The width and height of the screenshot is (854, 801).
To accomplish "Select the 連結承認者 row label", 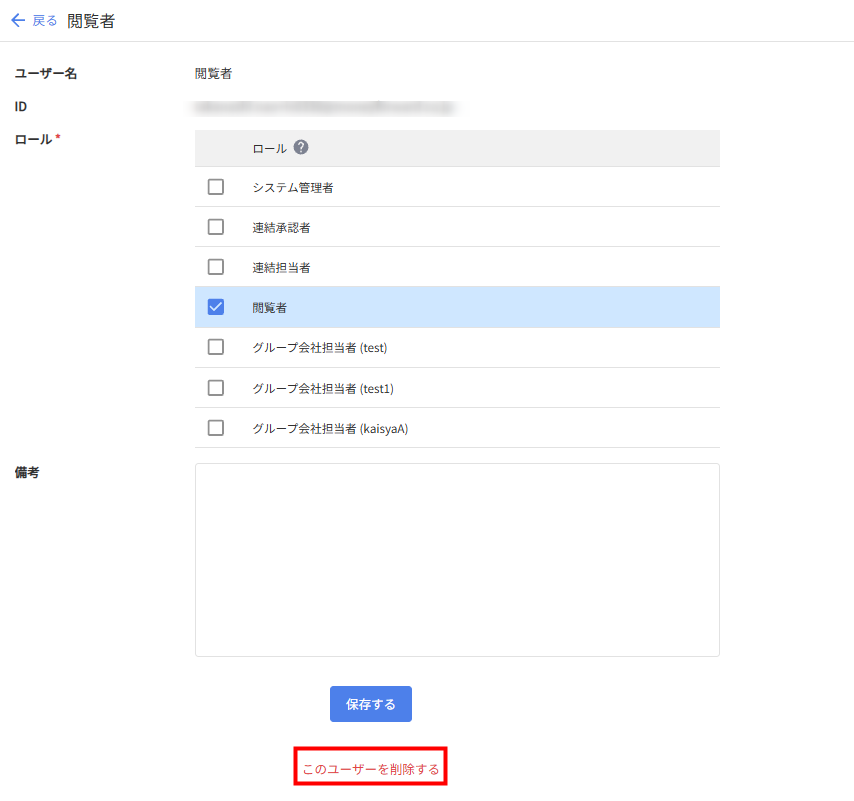I will click(x=281, y=227).
